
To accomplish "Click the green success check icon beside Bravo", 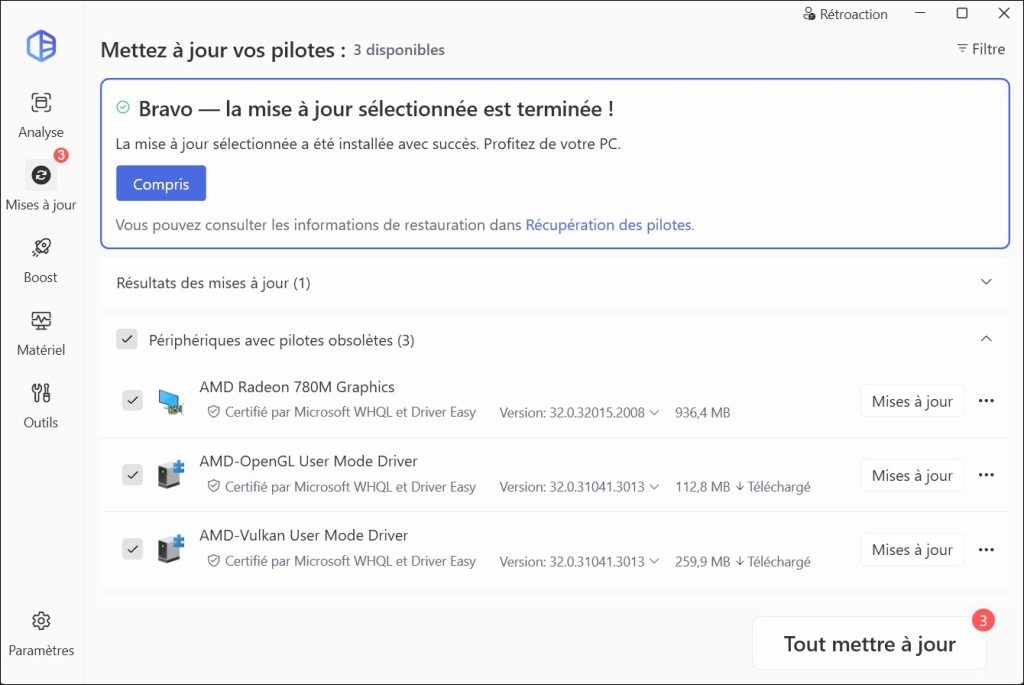I will [x=123, y=108].
